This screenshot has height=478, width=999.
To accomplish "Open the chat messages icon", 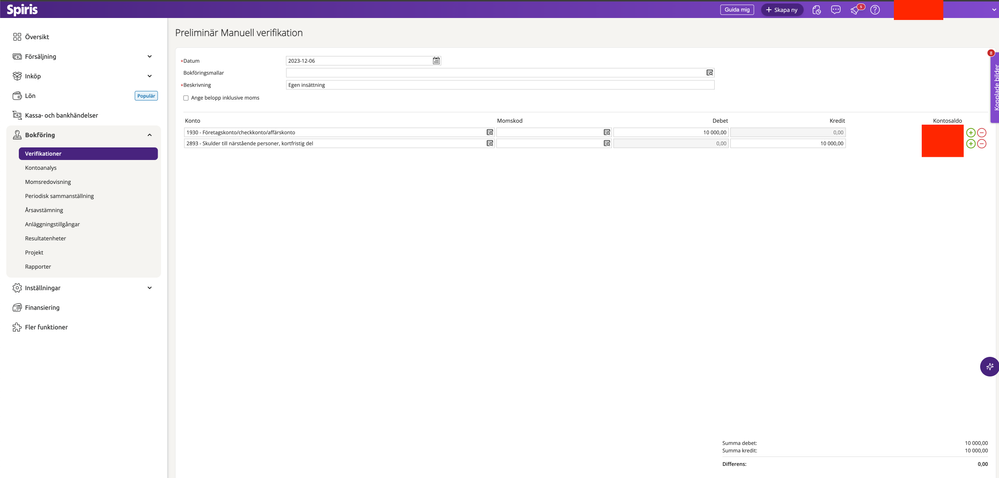I will point(836,10).
